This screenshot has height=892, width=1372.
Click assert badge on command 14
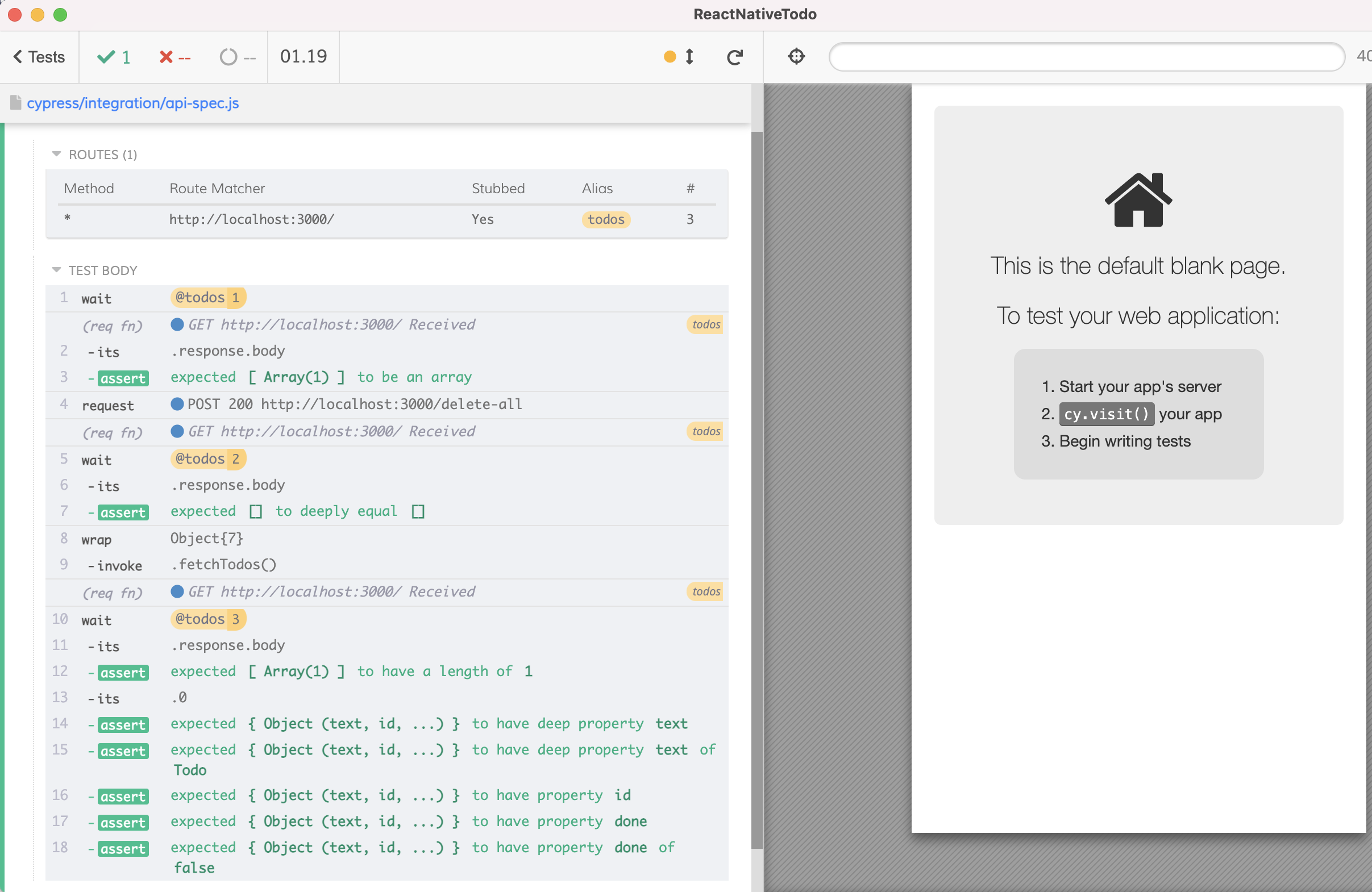(x=123, y=725)
